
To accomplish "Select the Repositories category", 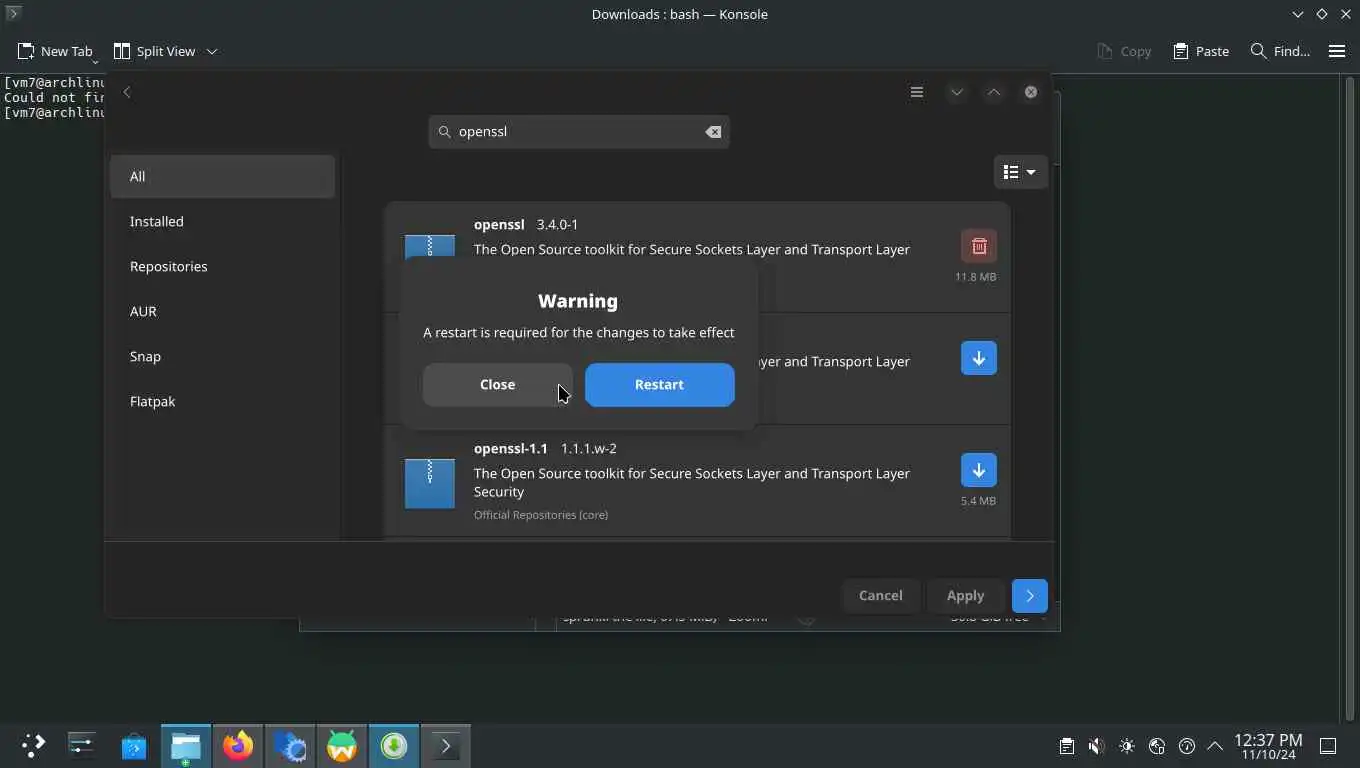I will pyautogui.click(x=223, y=266).
